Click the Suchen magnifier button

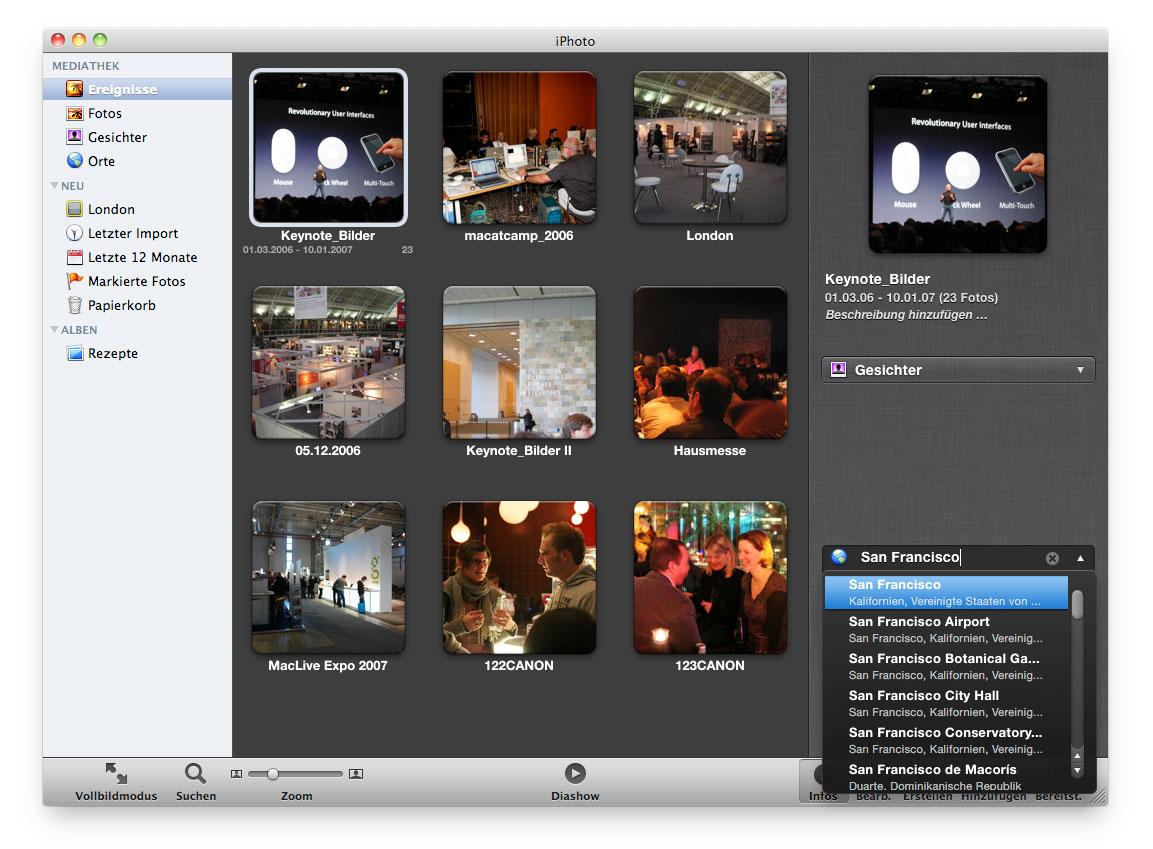pyautogui.click(x=196, y=781)
